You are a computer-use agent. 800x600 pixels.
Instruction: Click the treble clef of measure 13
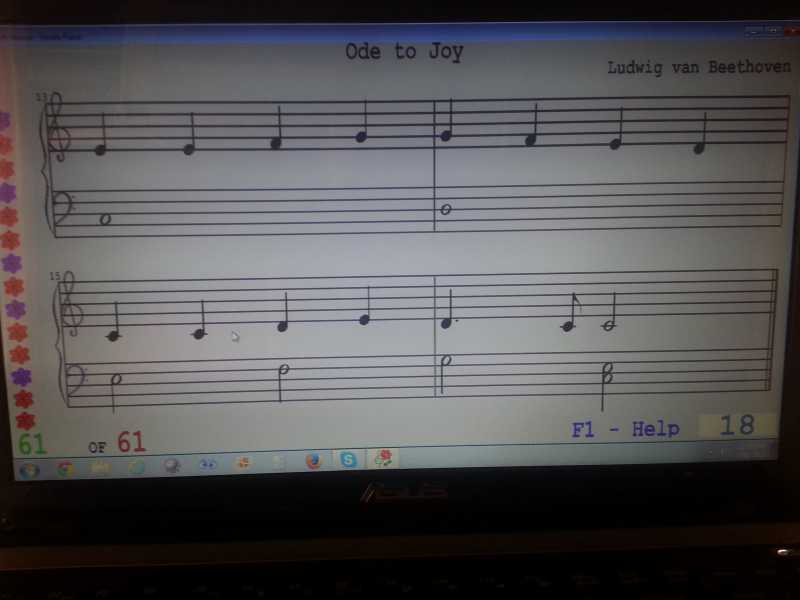[57, 127]
